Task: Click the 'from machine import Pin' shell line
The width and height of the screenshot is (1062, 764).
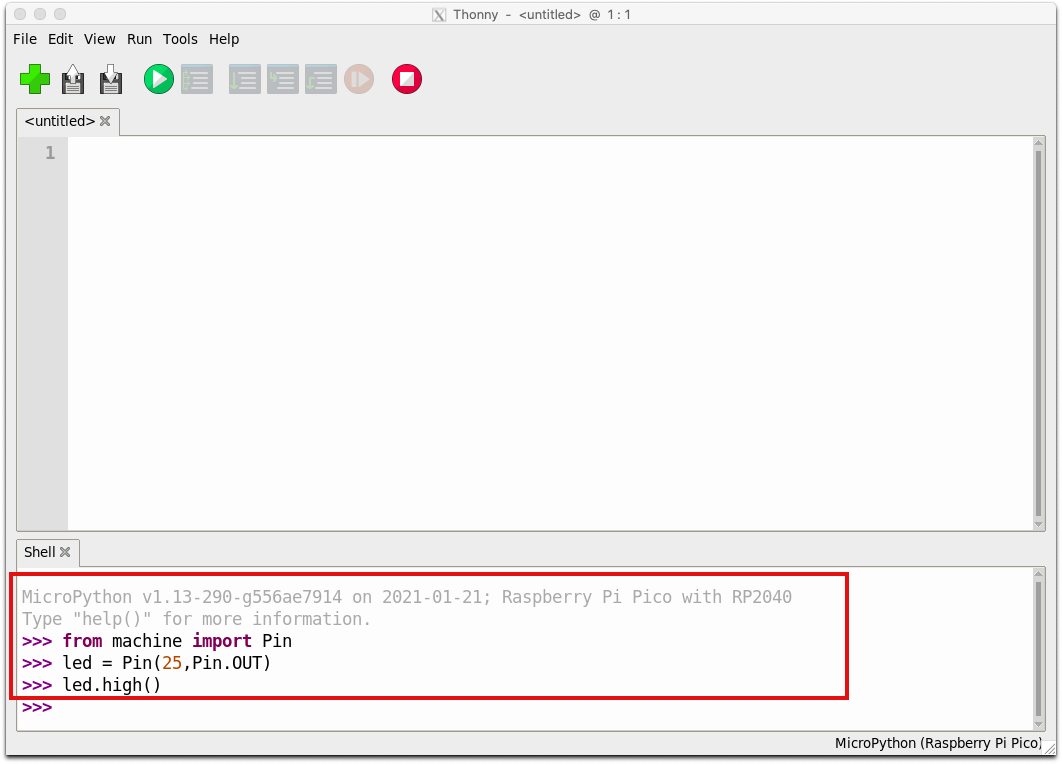Action: 177,641
